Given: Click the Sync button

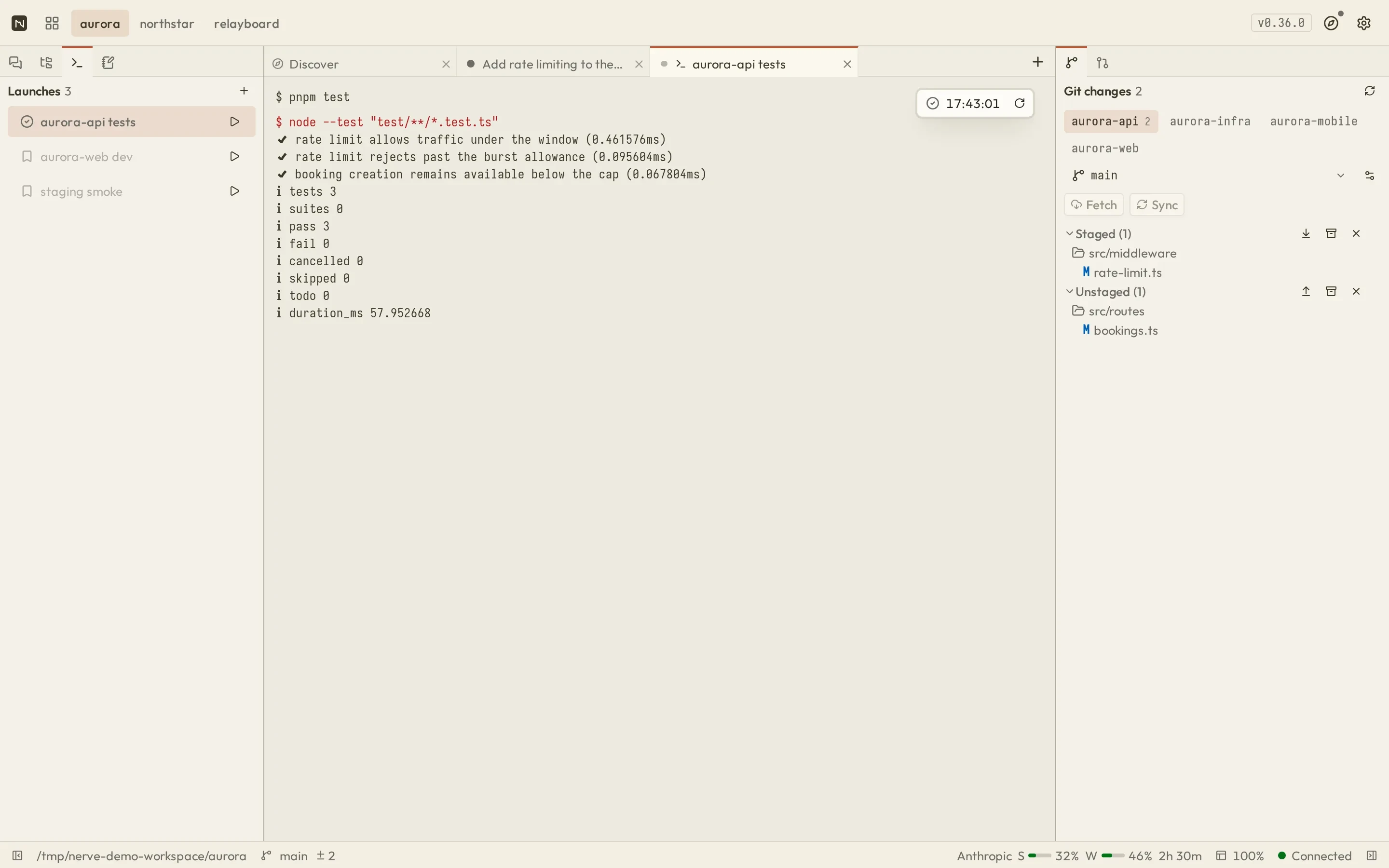Looking at the screenshot, I should point(1157,205).
